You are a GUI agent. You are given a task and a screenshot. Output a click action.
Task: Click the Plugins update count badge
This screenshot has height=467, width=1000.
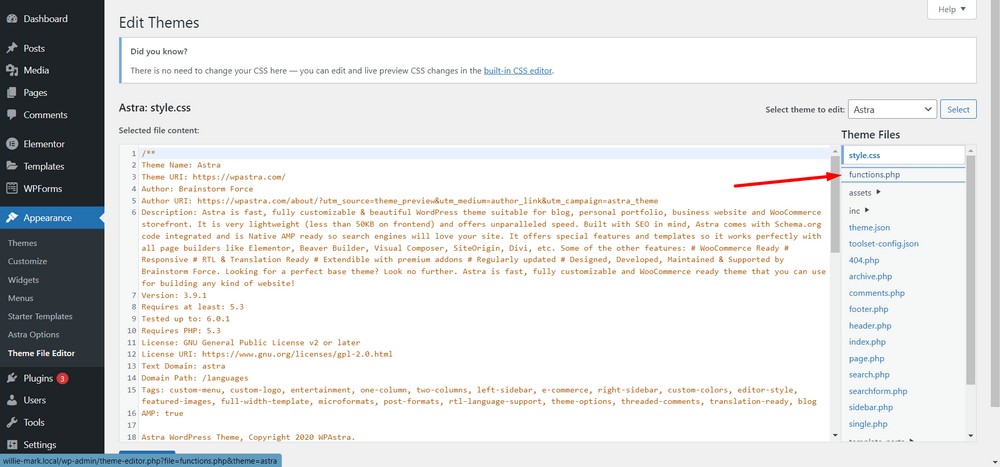62,378
